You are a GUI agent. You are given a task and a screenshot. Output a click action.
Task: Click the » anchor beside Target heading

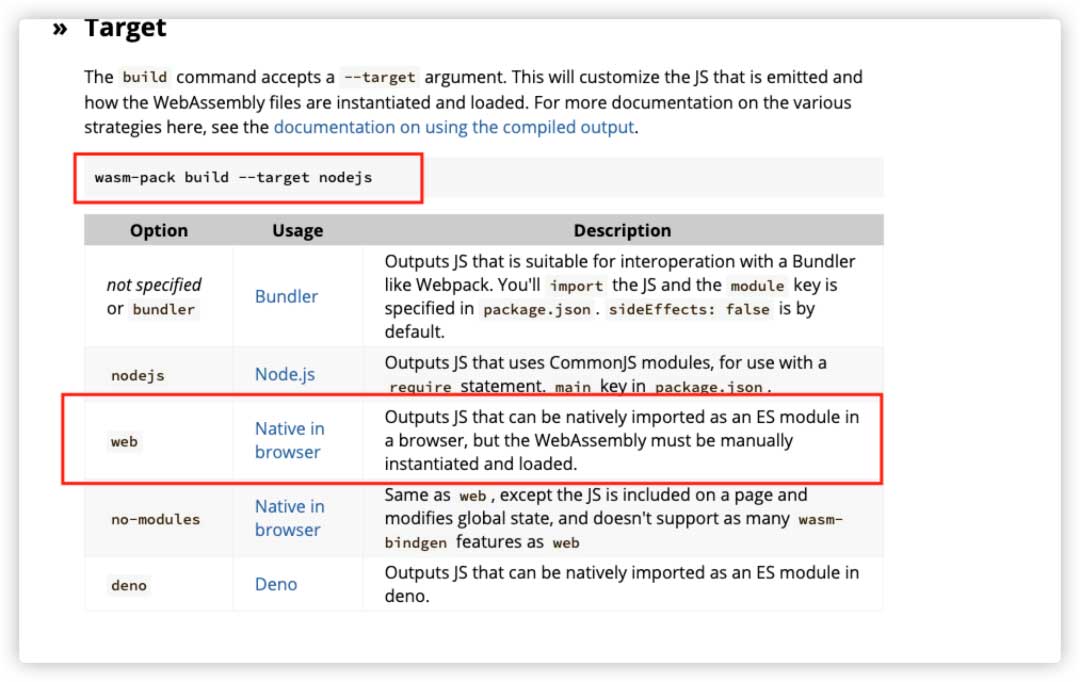tap(60, 28)
